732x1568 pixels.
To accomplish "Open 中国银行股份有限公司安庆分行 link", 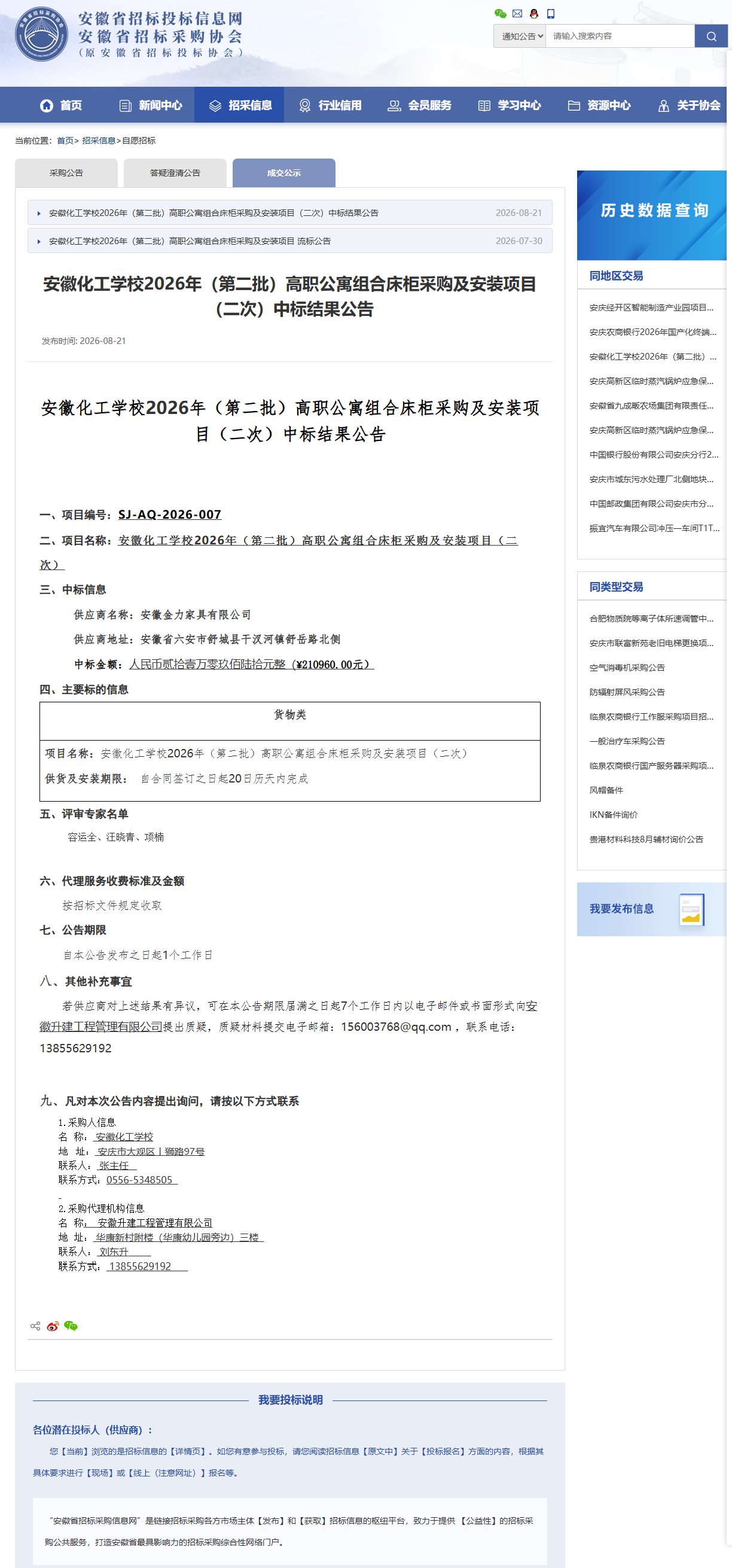I will point(654,455).
